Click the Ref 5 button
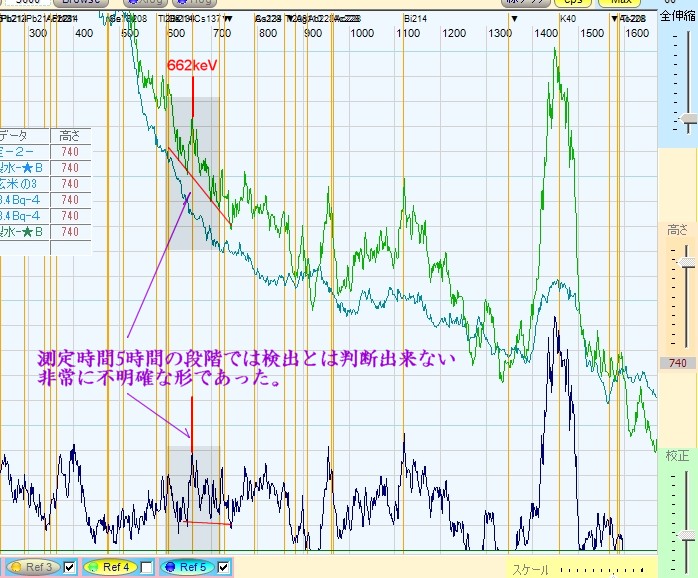The image size is (698, 578). point(186,567)
